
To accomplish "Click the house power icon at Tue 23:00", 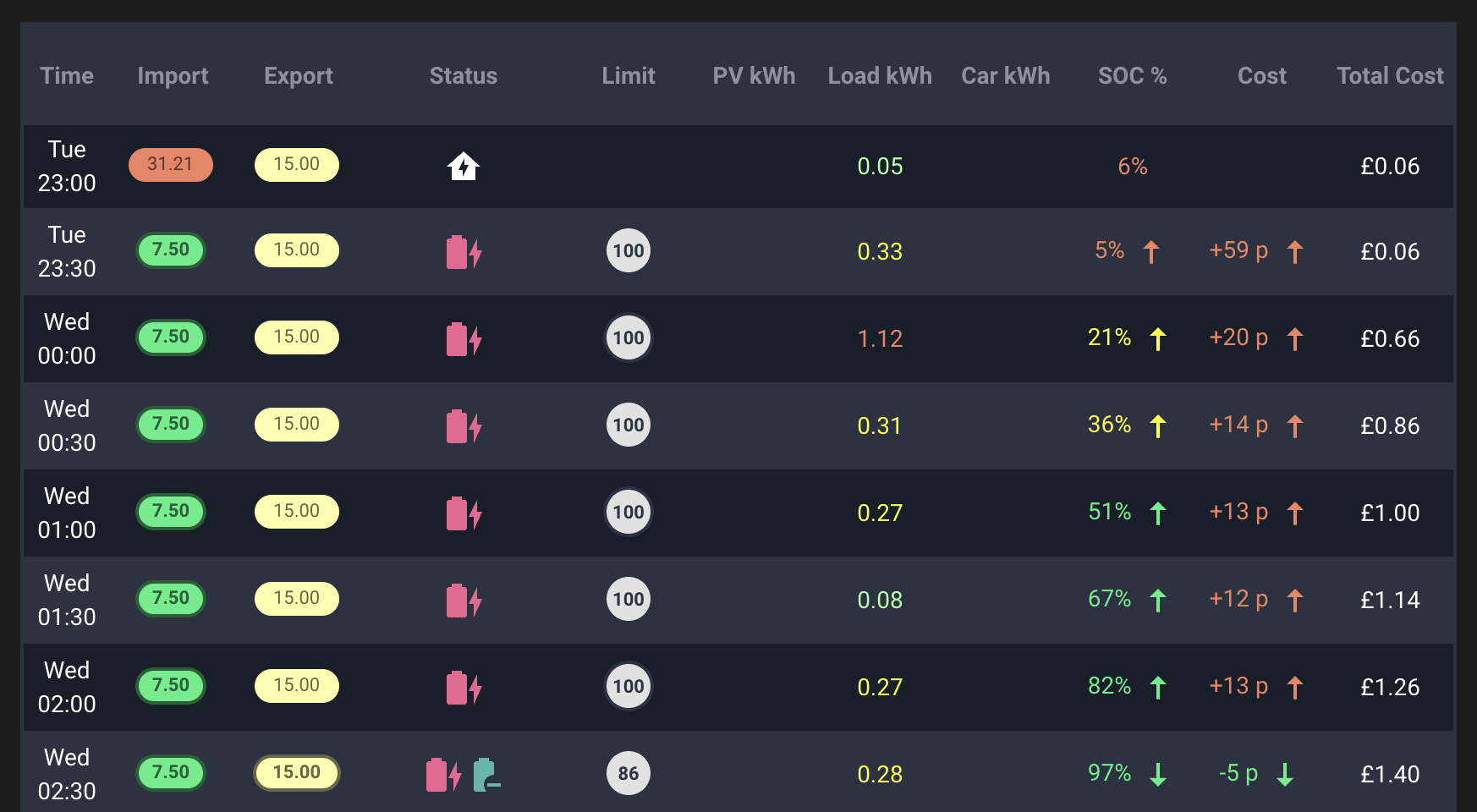I will 464,167.
